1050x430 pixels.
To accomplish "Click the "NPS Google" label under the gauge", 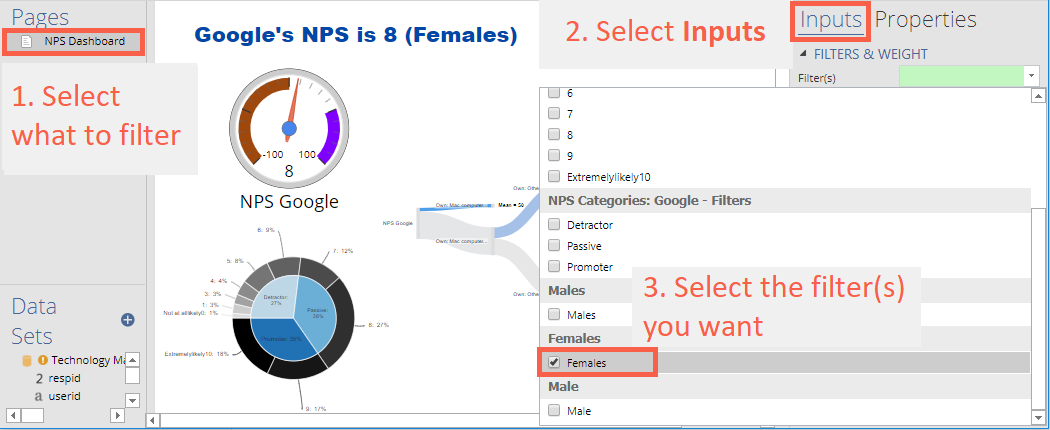I will pos(289,201).
